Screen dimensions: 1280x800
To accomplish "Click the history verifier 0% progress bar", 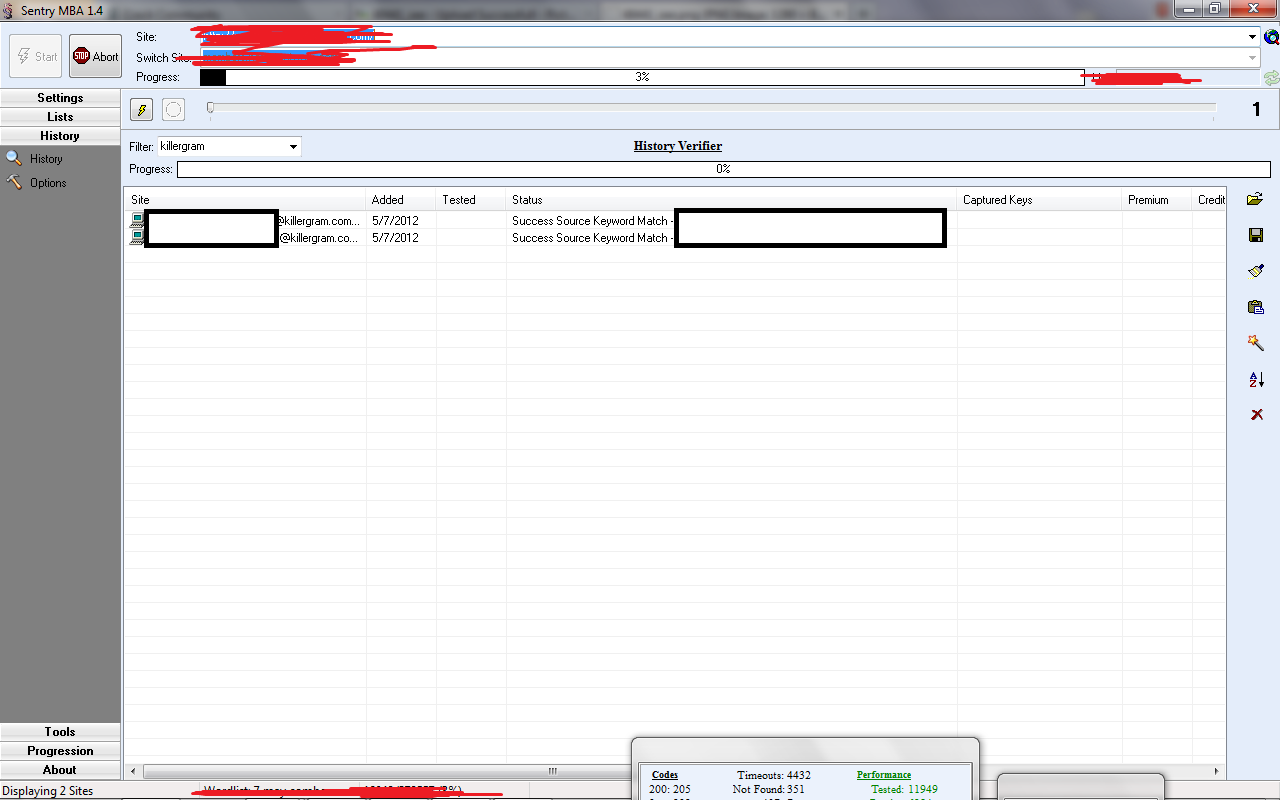I will pos(724,169).
